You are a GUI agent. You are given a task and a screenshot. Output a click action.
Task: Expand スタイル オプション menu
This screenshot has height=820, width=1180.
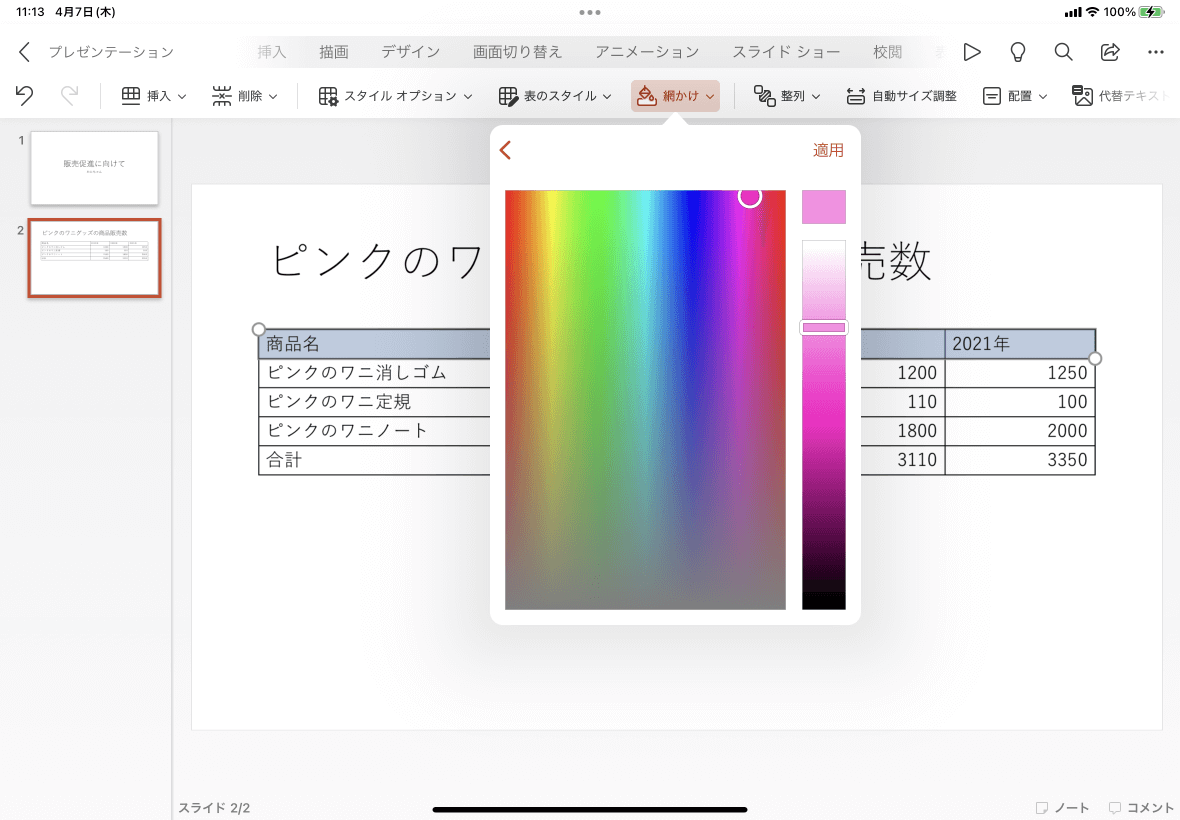[x=395, y=96]
